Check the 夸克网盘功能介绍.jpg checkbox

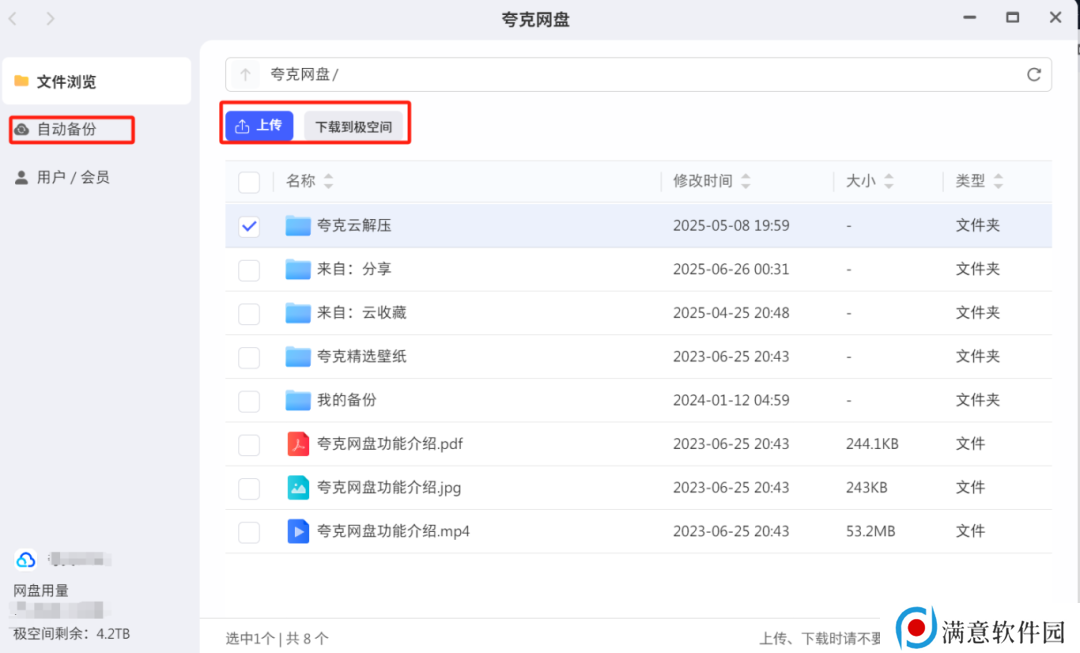[x=249, y=488]
